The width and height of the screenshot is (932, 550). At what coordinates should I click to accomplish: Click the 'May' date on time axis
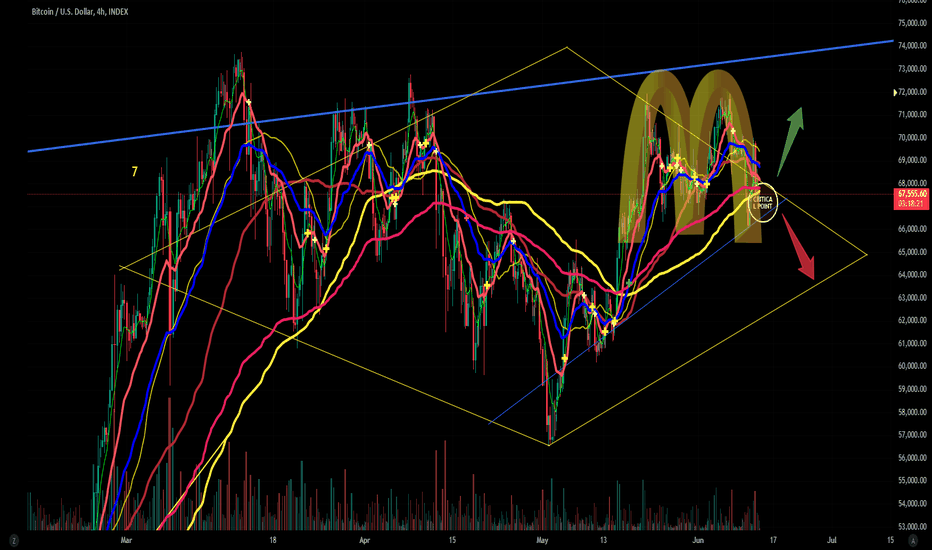pos(542,540)
